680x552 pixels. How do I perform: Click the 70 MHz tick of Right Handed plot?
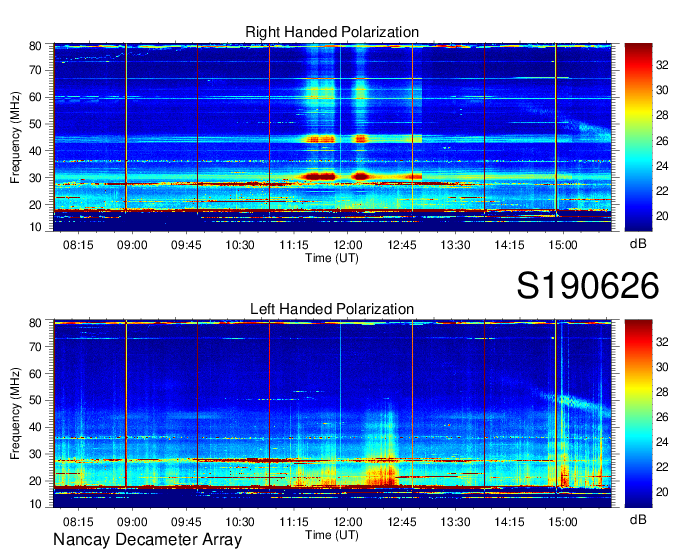35,70
